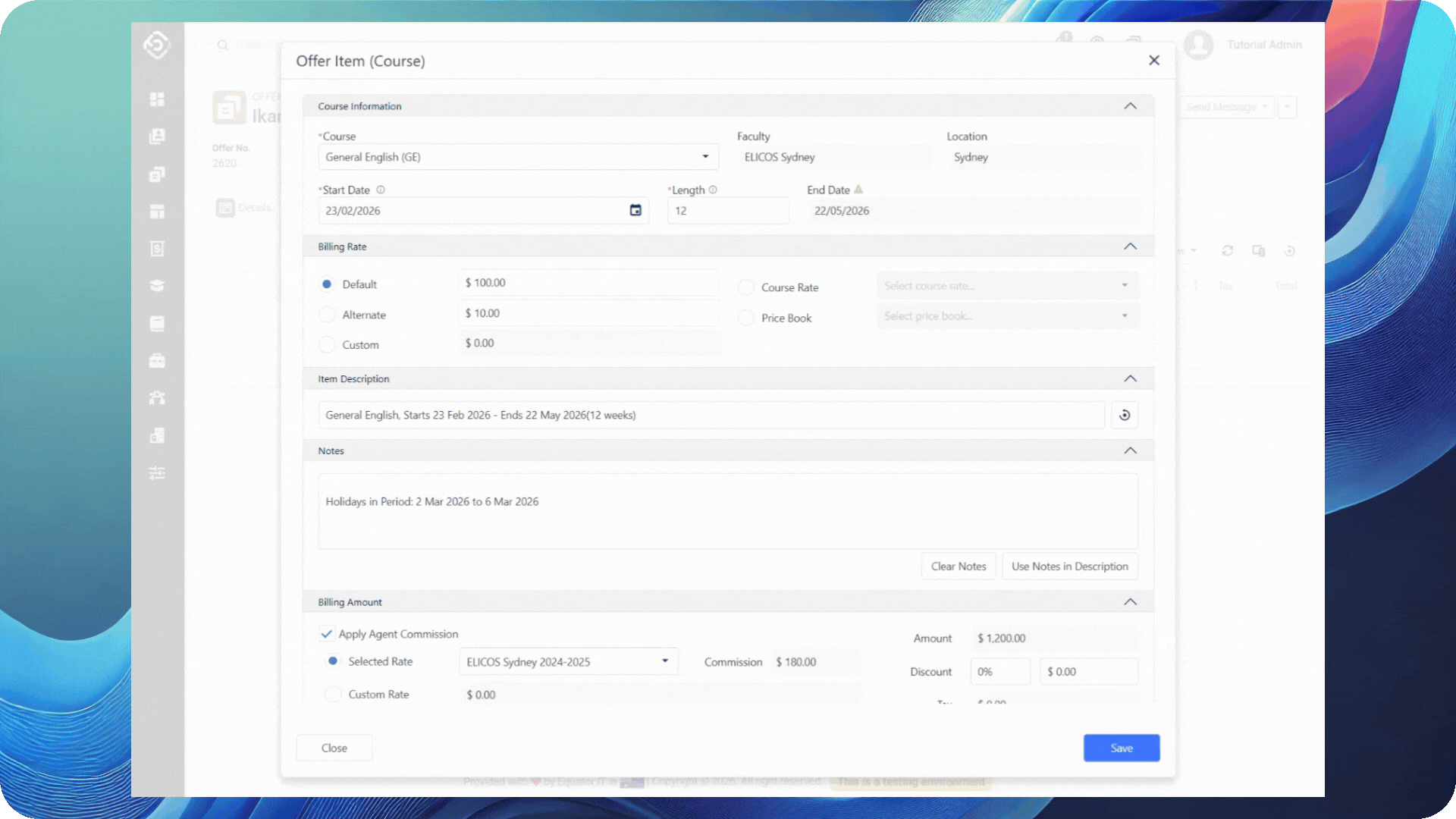The width and height of the screenshot is (1456, 819).
Task: Open the Course dropdown General English
Action: 518,157
